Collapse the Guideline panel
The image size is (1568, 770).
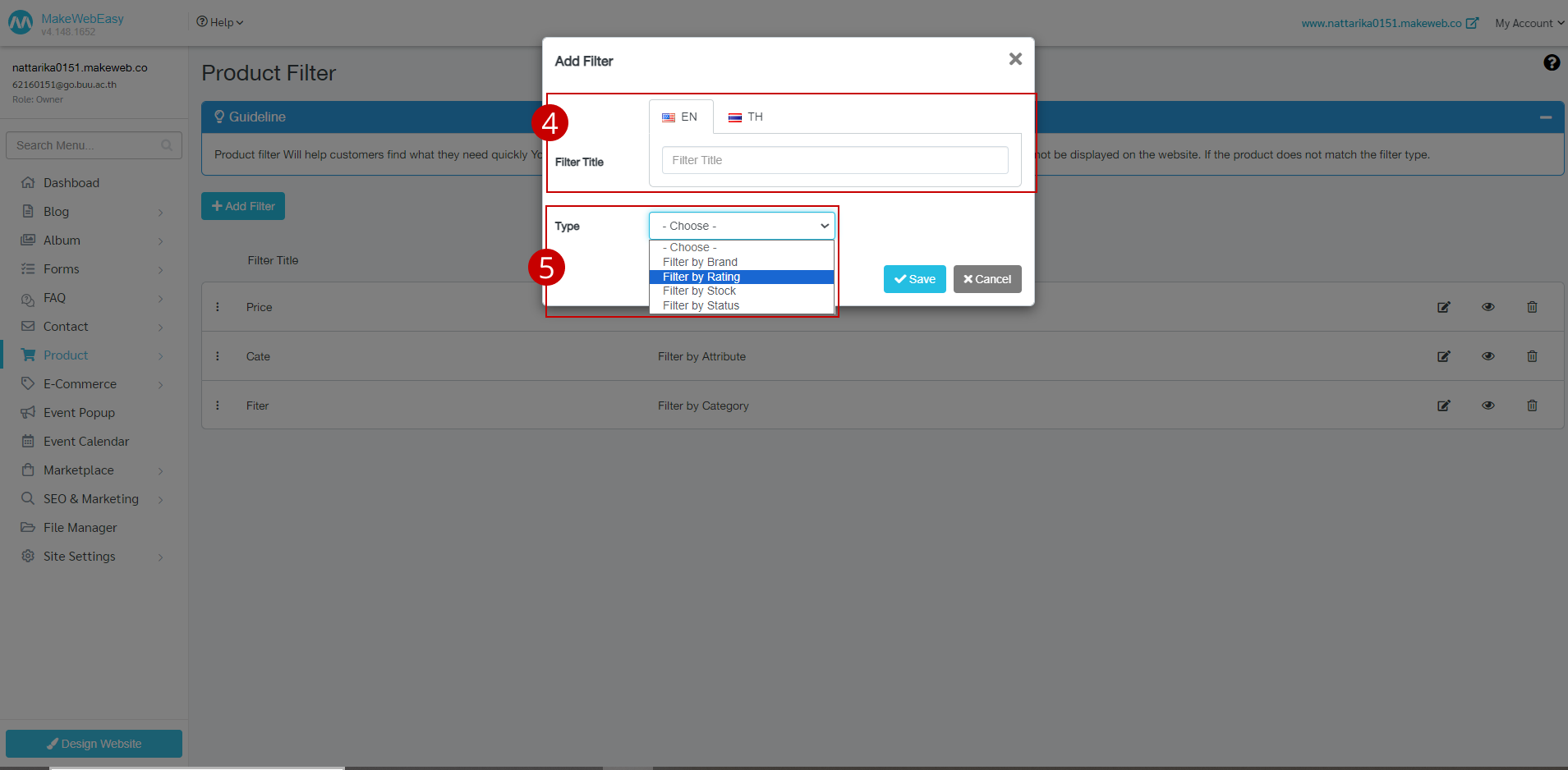pos(1546,117)
